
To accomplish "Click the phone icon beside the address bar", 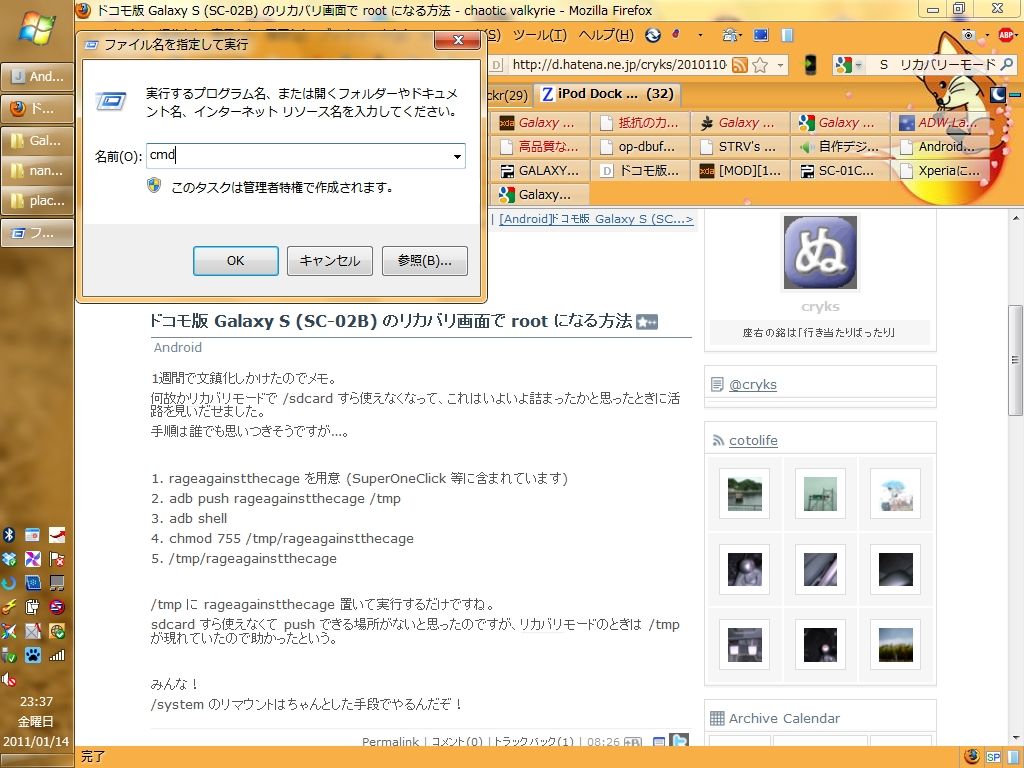I will [810, 65].
